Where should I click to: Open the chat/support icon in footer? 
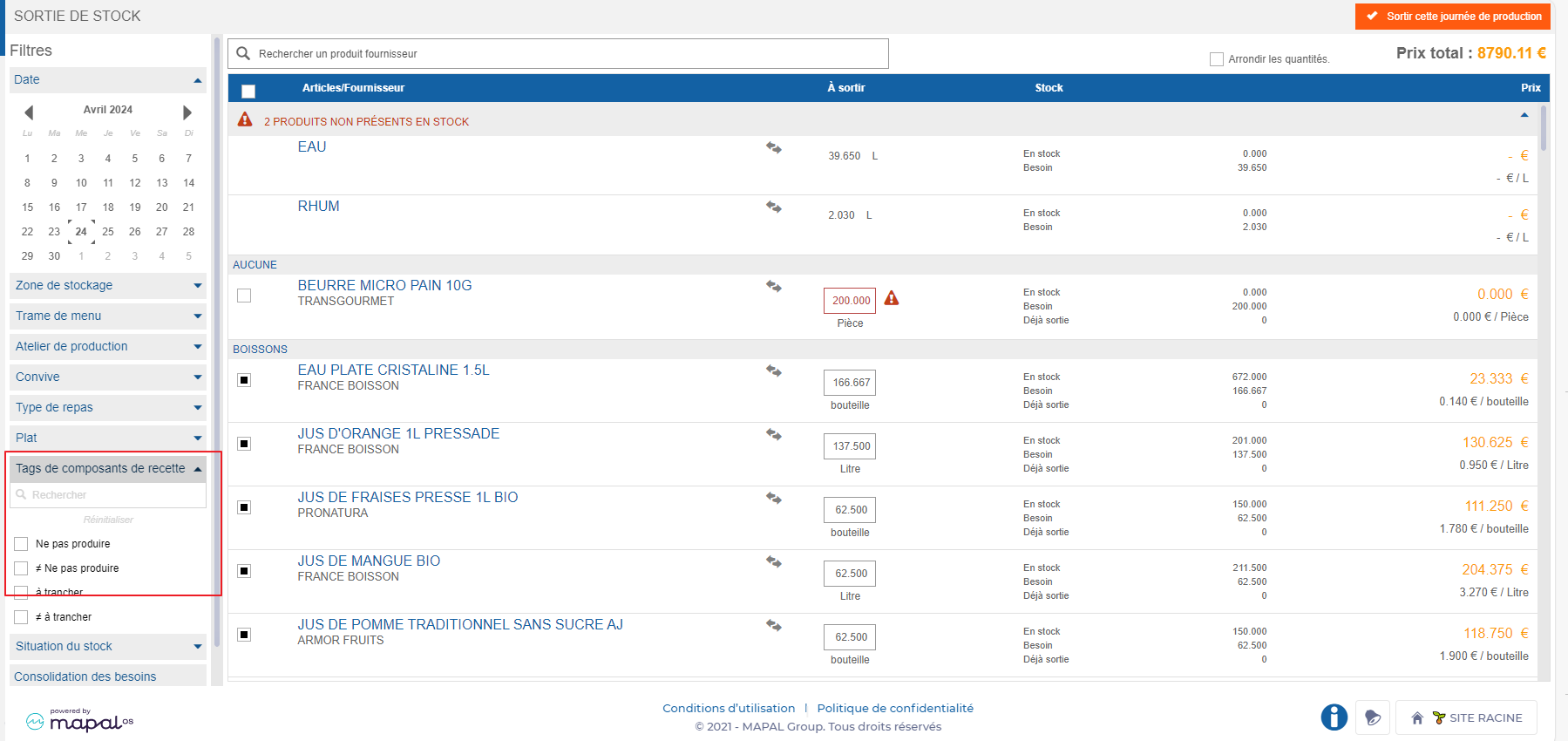tap(1373, 717)
